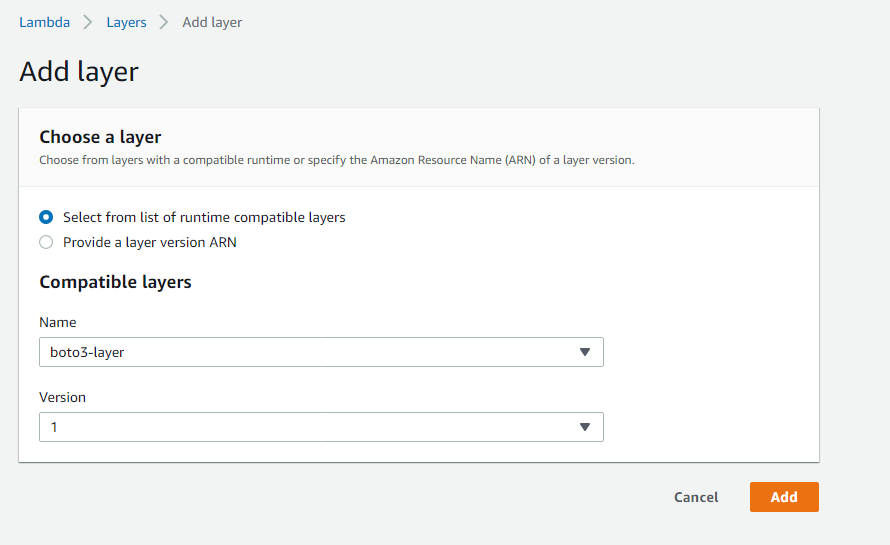Viewport: 890px width, 545px height.
Task: Click the Version field label
Action: [x=62, y=397]
